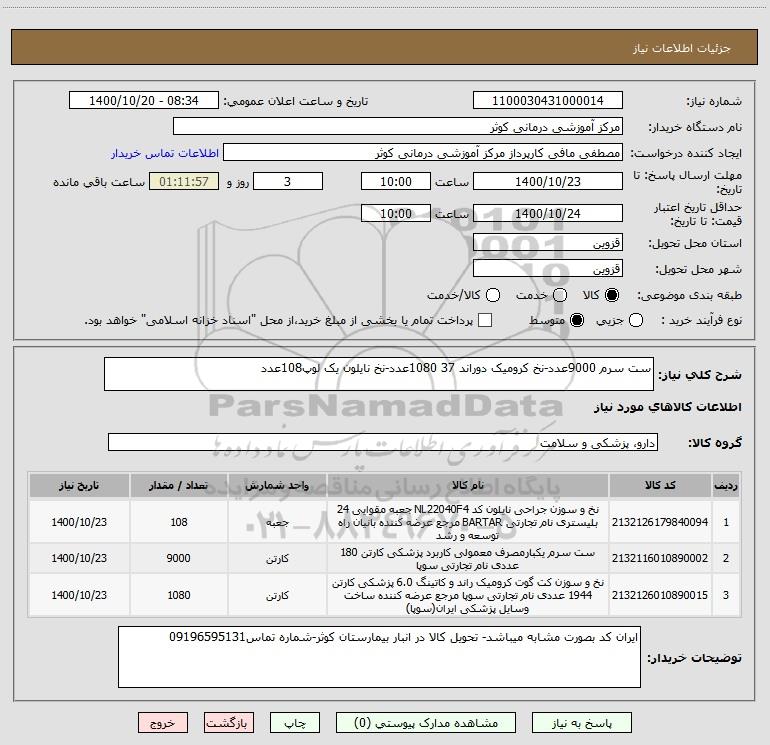Select the کالا radio button

[611, 295]
